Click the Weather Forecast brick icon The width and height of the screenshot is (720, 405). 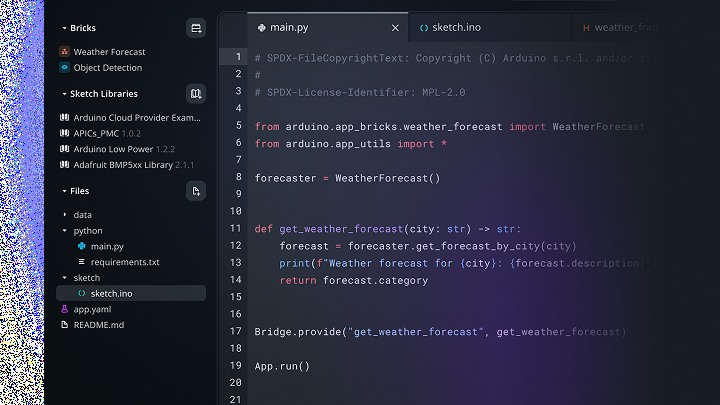[64, 52]
